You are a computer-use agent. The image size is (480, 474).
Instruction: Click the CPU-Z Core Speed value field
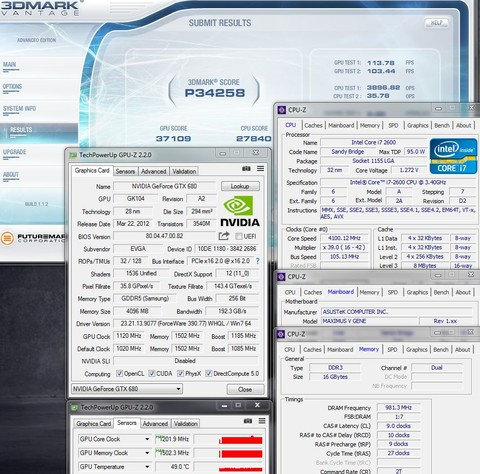pos(344,238)
